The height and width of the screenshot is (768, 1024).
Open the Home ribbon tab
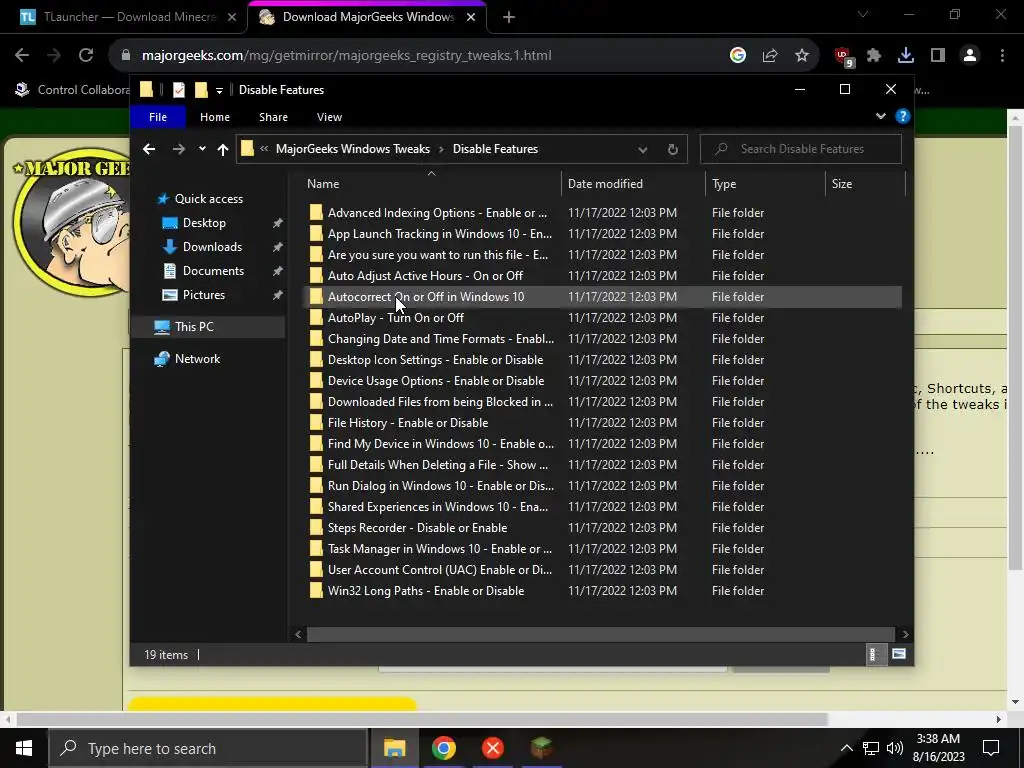pyautogui.click(x=215, y=117)
